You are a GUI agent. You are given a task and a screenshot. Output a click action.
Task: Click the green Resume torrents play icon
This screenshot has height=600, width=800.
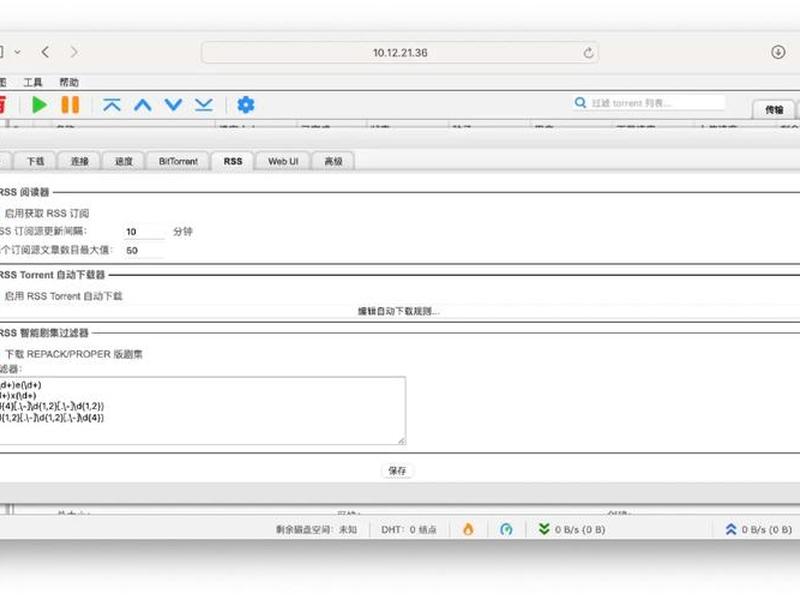pos(39,105)
